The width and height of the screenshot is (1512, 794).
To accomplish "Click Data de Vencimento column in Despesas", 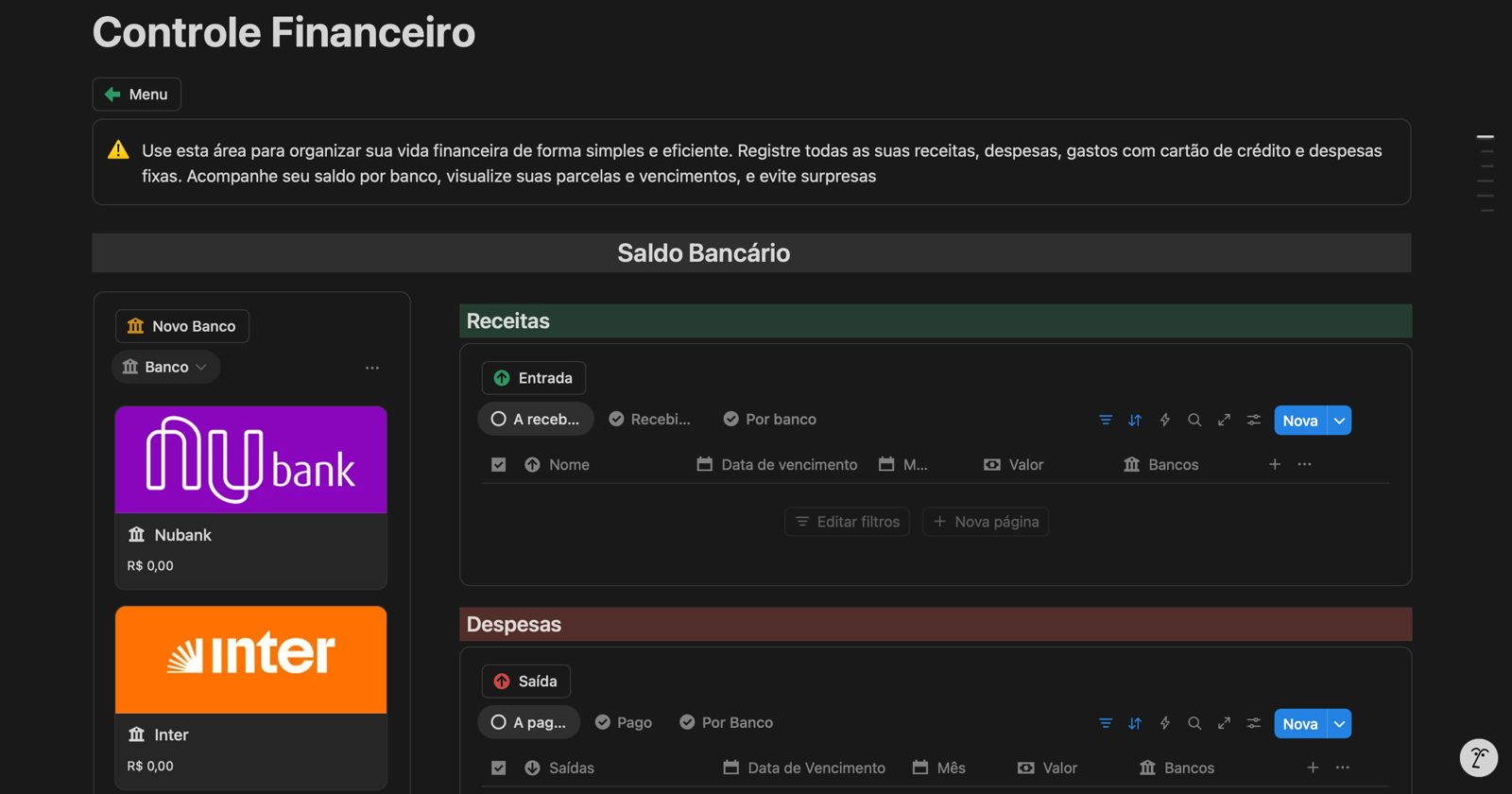I will point(804,768).
